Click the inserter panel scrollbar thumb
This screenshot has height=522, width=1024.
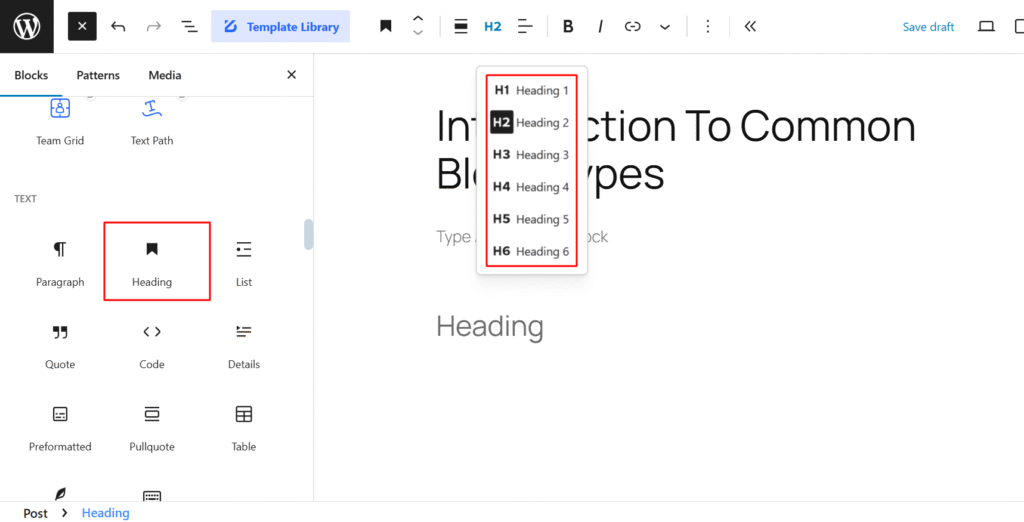point(308,235)
